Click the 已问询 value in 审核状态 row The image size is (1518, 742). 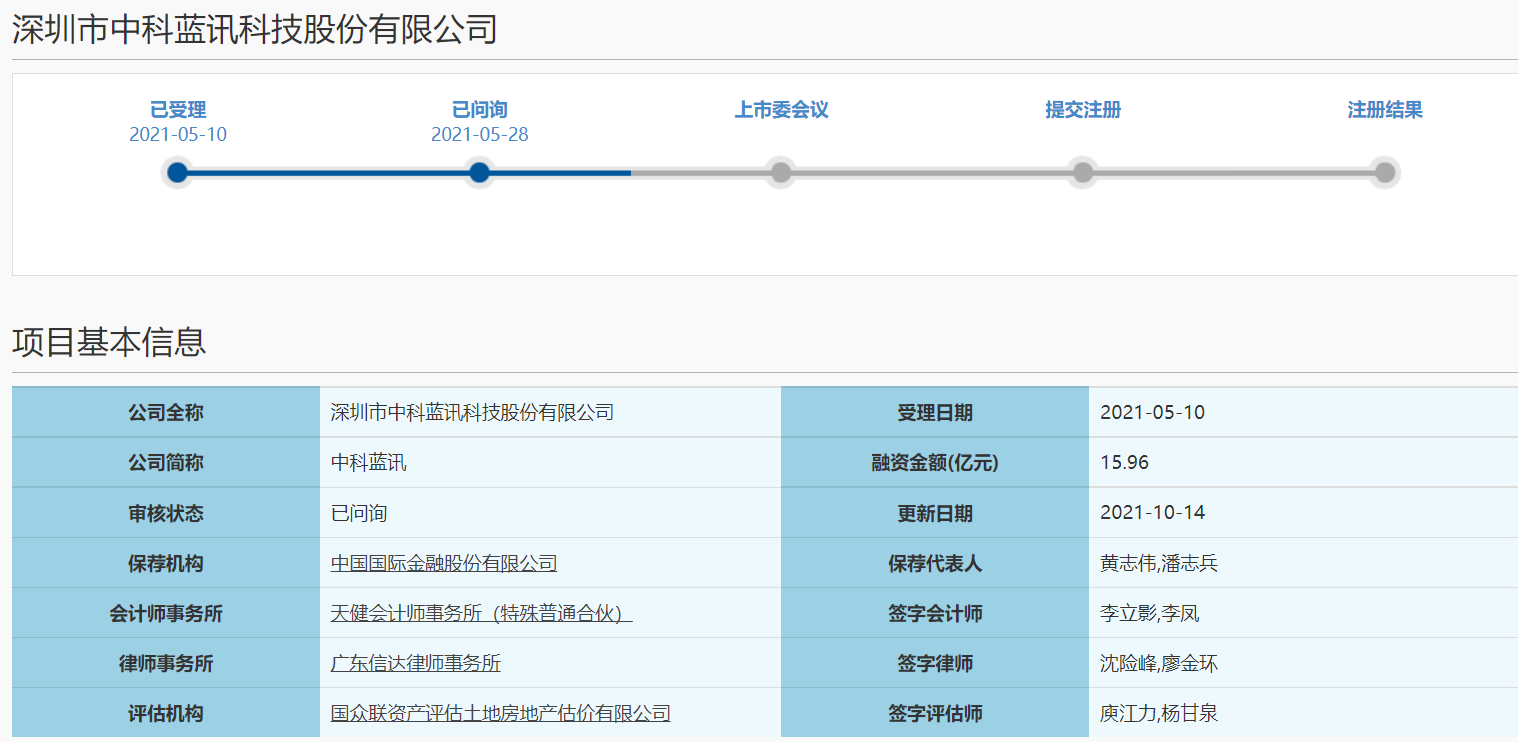click(359, 513)
